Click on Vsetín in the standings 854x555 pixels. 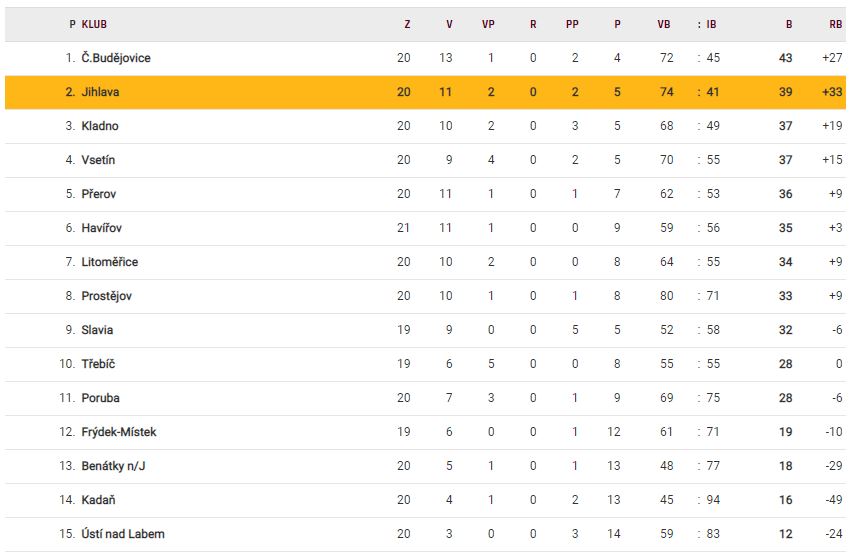pyautogui.click(x=99, y=160)
